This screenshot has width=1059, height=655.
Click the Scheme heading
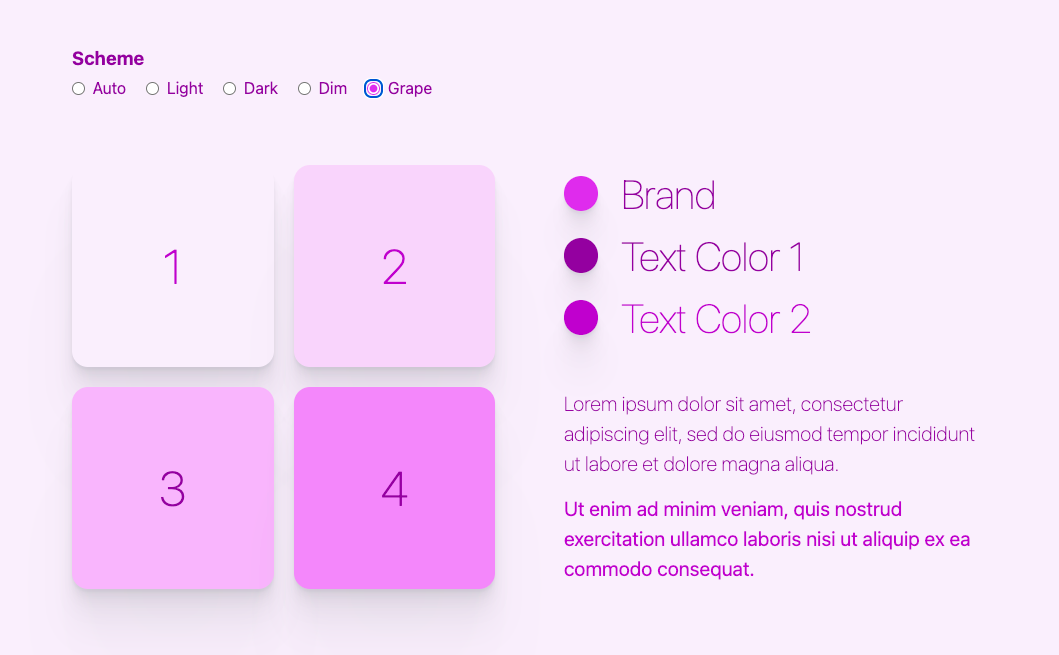point(108,59)
